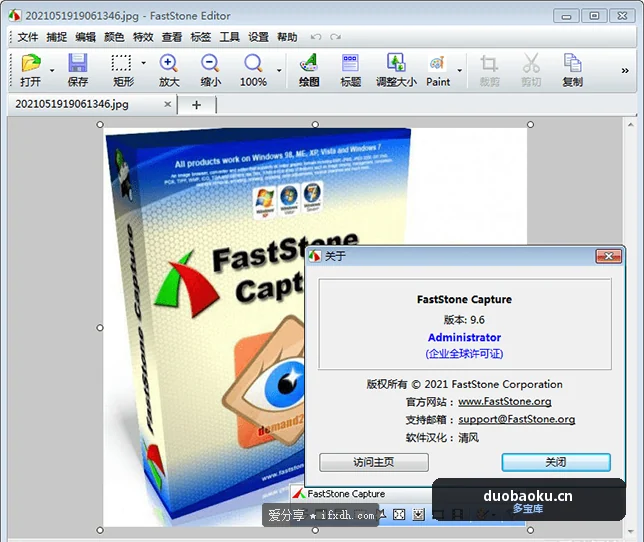Click the 版本: 9.6 version text
Viewport: 644px width, 542px height.
coord(465,320)
